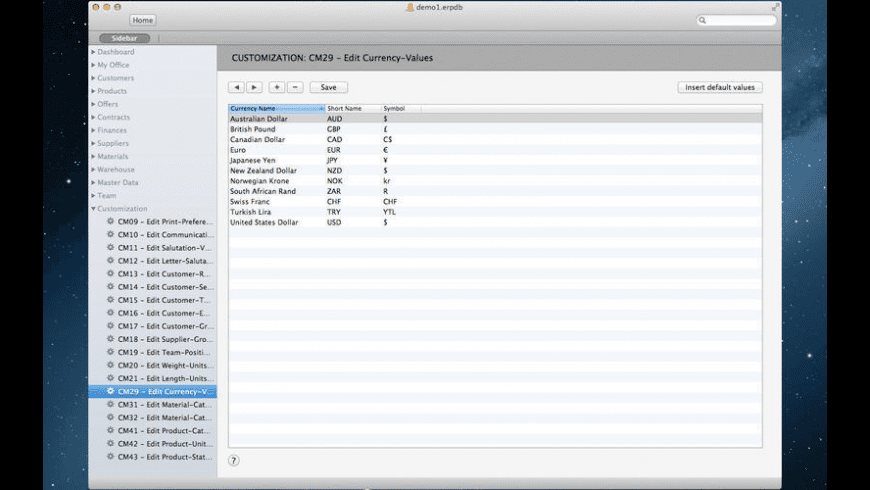Collapse the Customization section
Viewport: 870px width, 490px height.
[x=93, y=209]
